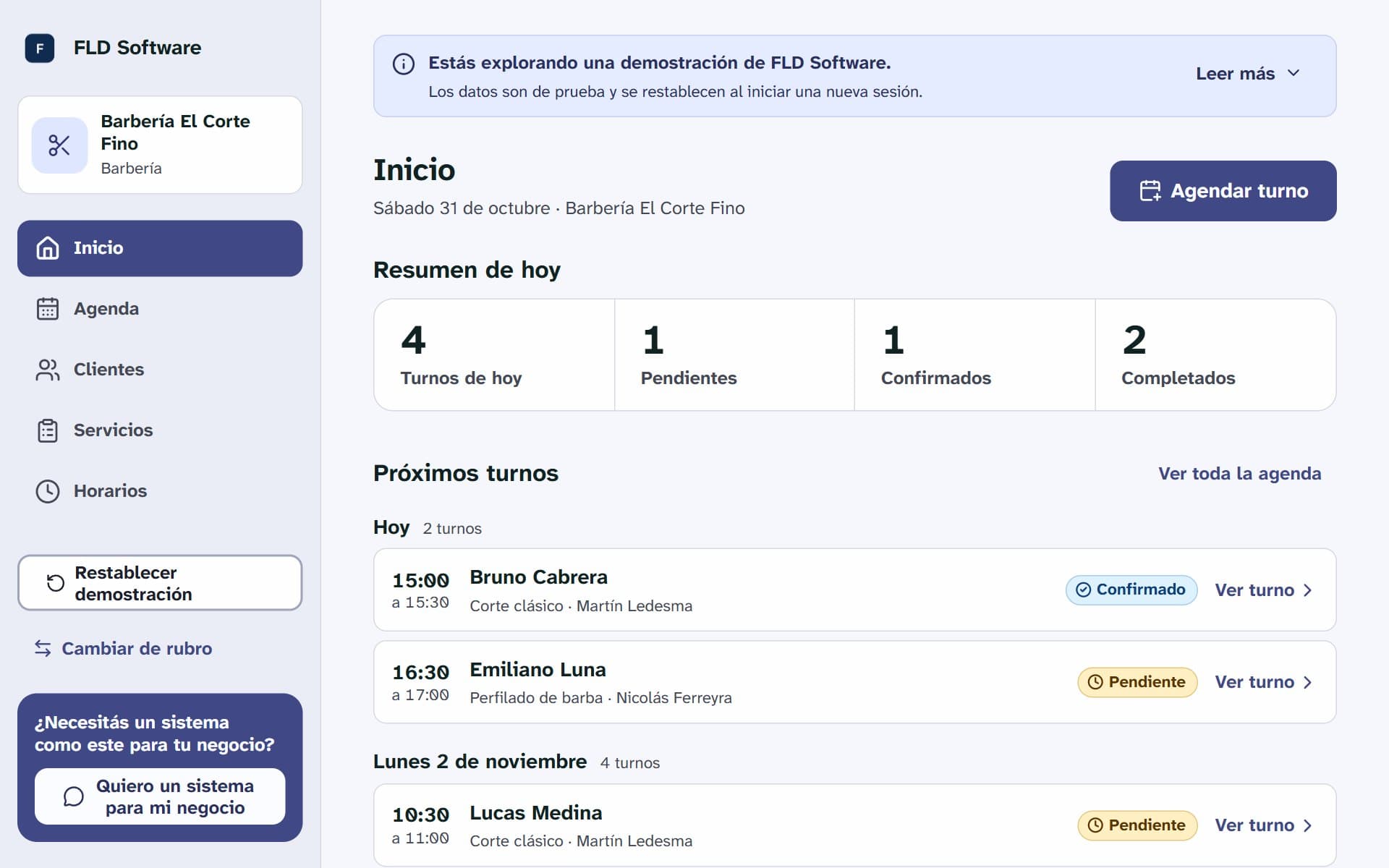Click the swap arrows icon beside Cambiar de rubro
Image resolution: width=1389 pixels, height=868 pixels.
tap(43, 649)
